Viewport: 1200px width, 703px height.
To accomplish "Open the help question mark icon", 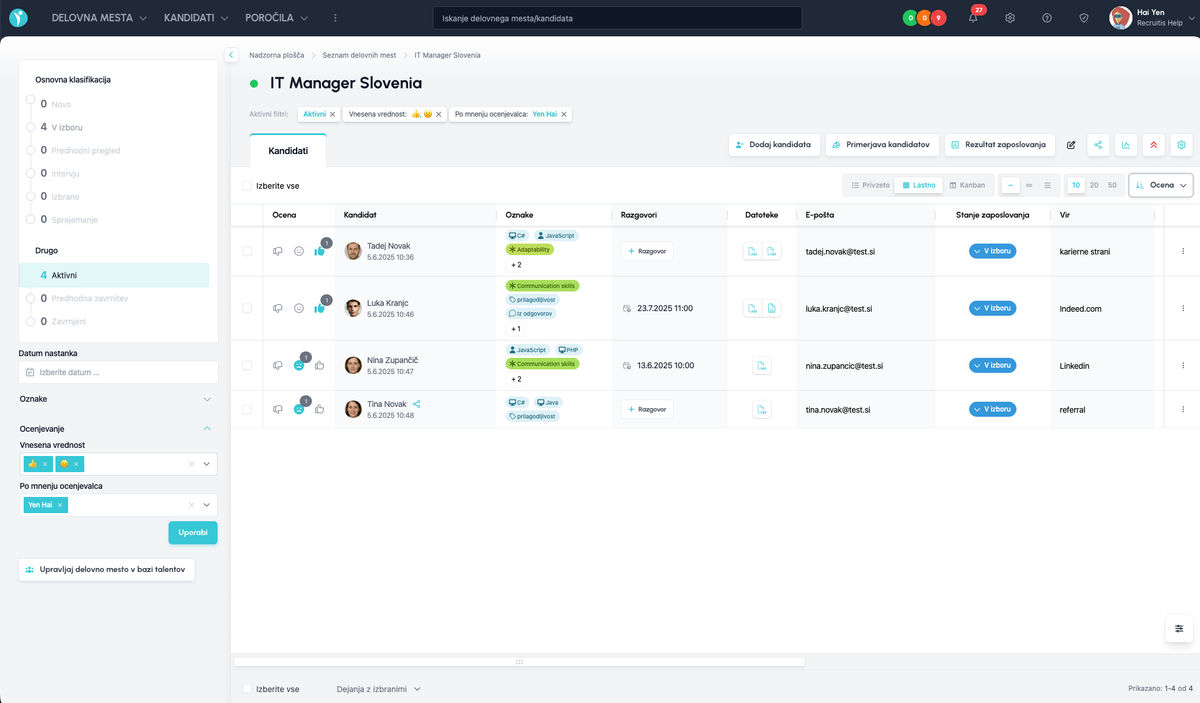I will click(x=1047, y=18).
